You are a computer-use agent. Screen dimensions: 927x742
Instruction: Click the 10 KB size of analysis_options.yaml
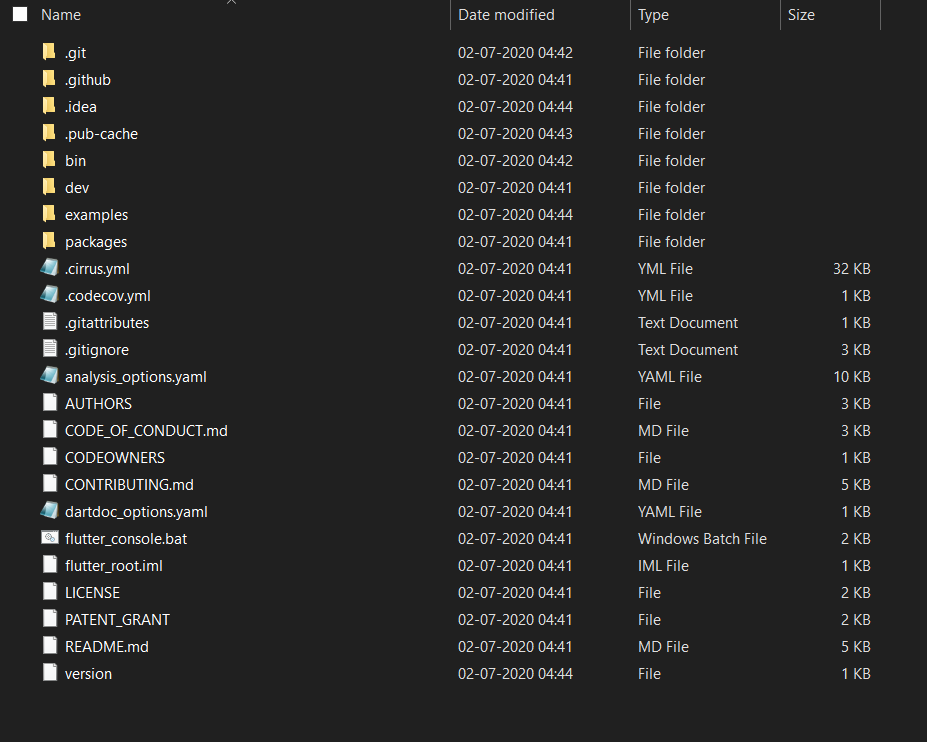point(851,377)
